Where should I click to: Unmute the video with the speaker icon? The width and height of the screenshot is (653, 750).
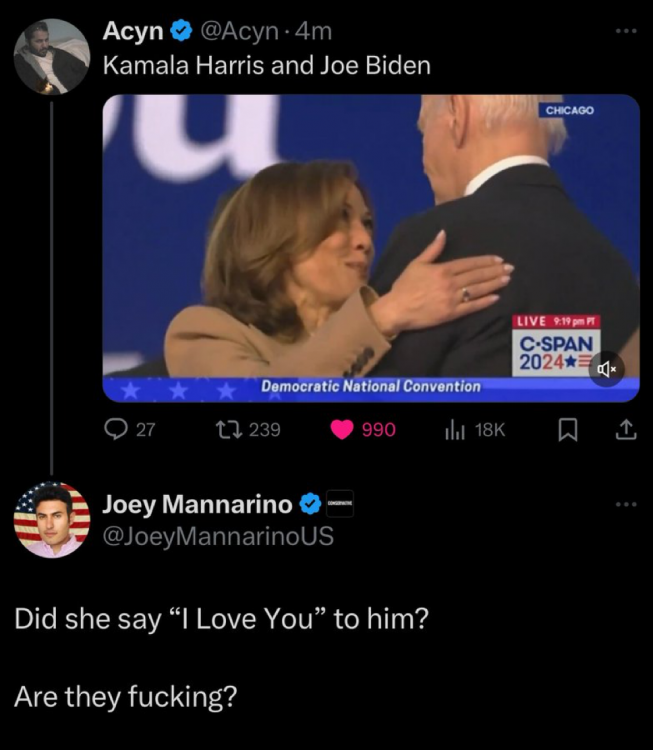pyautogui.click(x=605, y=368)
